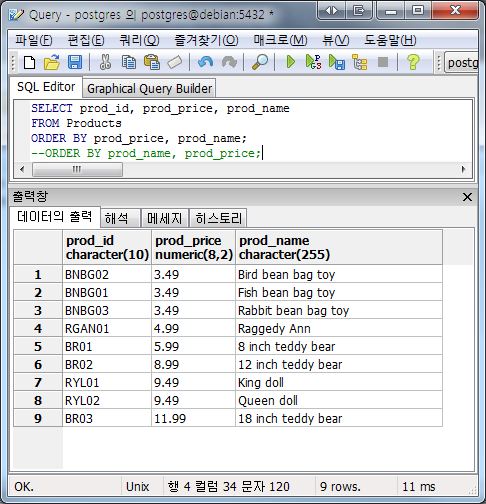Open the 즐겨찾기(O) menu

pyautogui.click(x=206, y=40)
